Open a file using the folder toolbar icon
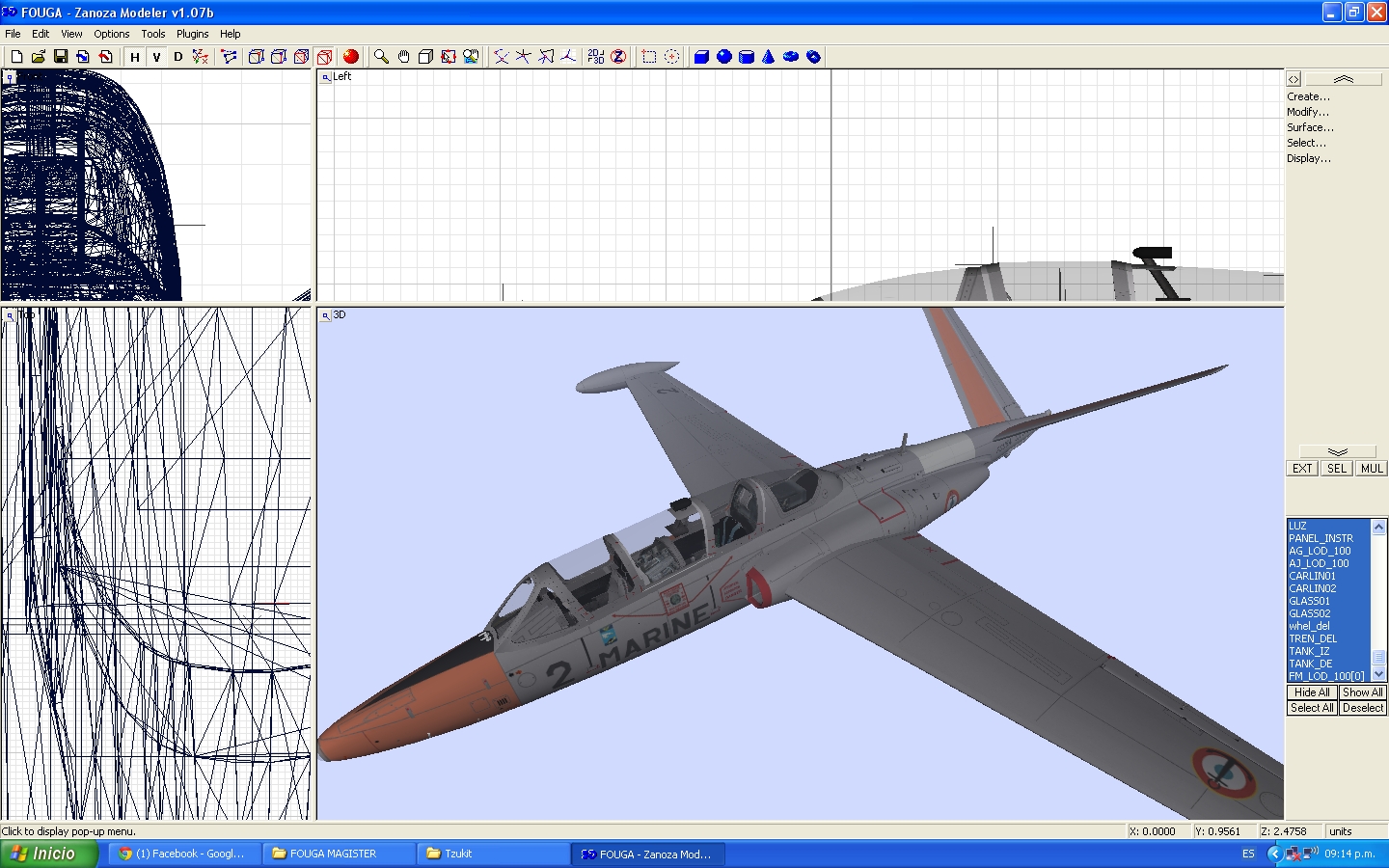1389x868 pixels. (x=39, y=57)
